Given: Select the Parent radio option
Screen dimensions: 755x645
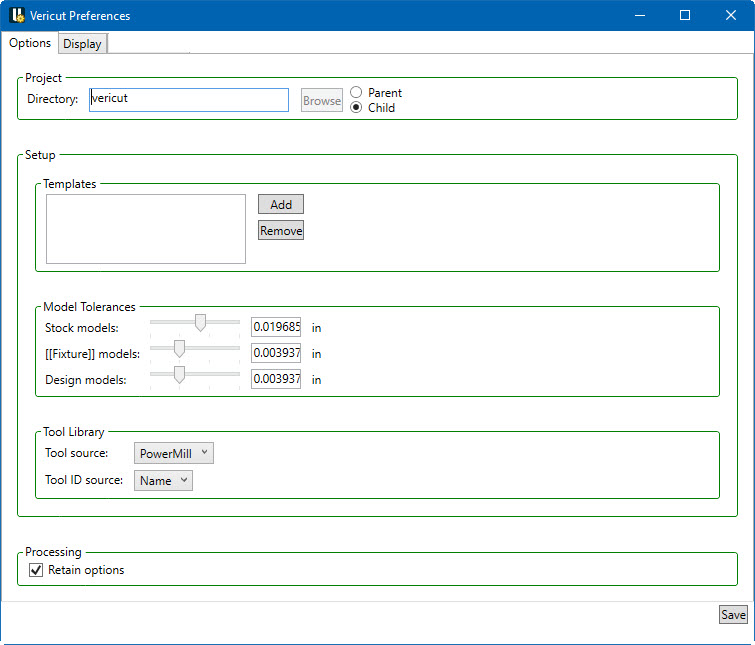Looking at the screenshot, I should 356,92.
